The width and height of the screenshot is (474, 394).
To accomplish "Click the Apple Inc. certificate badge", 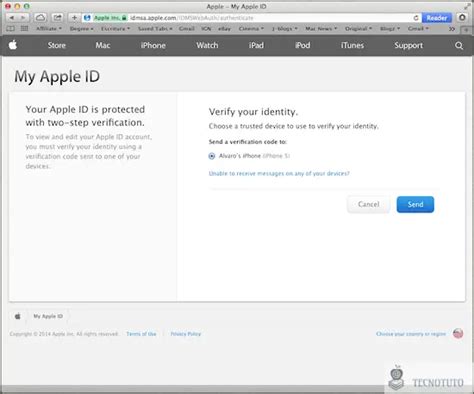I will pos(110,18).
